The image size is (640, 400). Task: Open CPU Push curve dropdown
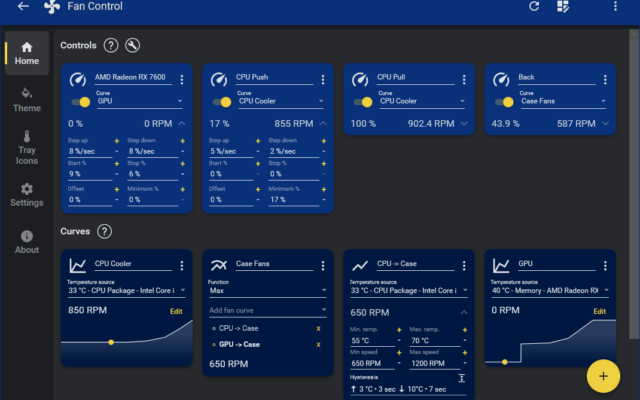pyautogui.click(x=280, y=101)
